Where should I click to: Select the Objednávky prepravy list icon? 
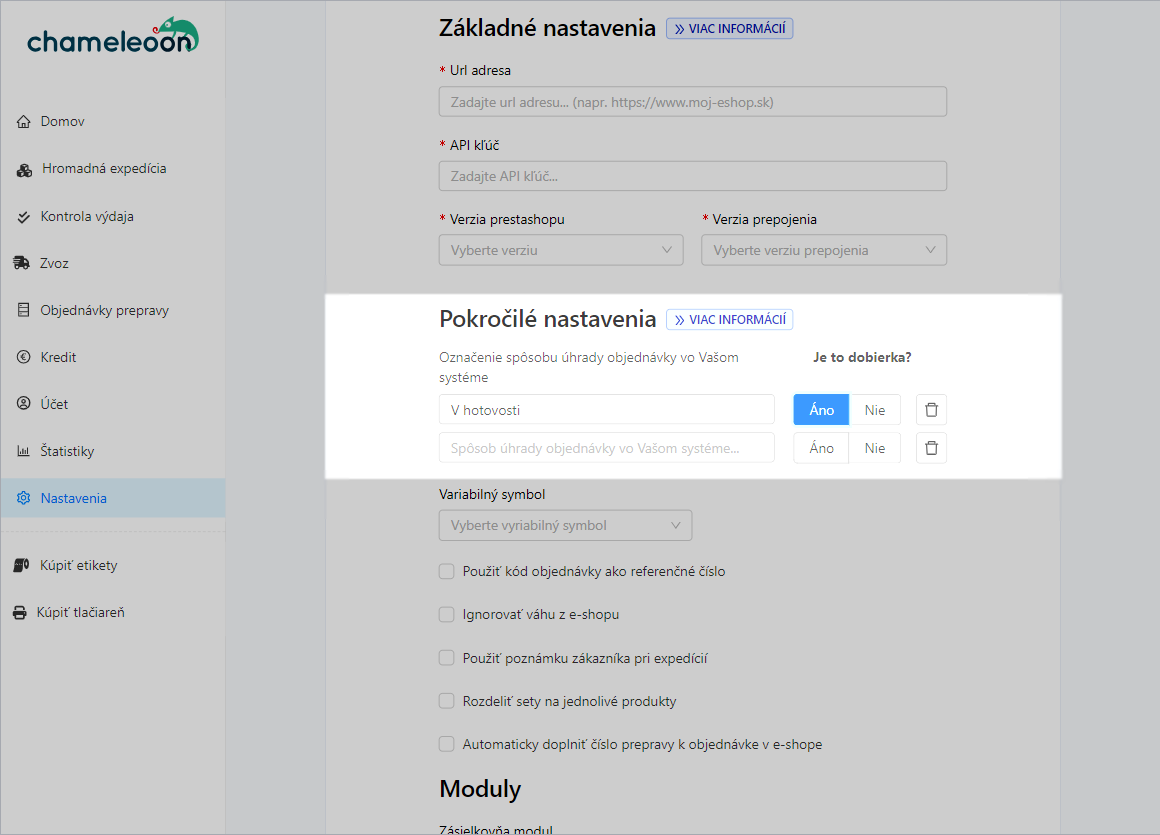pos(24,310)
